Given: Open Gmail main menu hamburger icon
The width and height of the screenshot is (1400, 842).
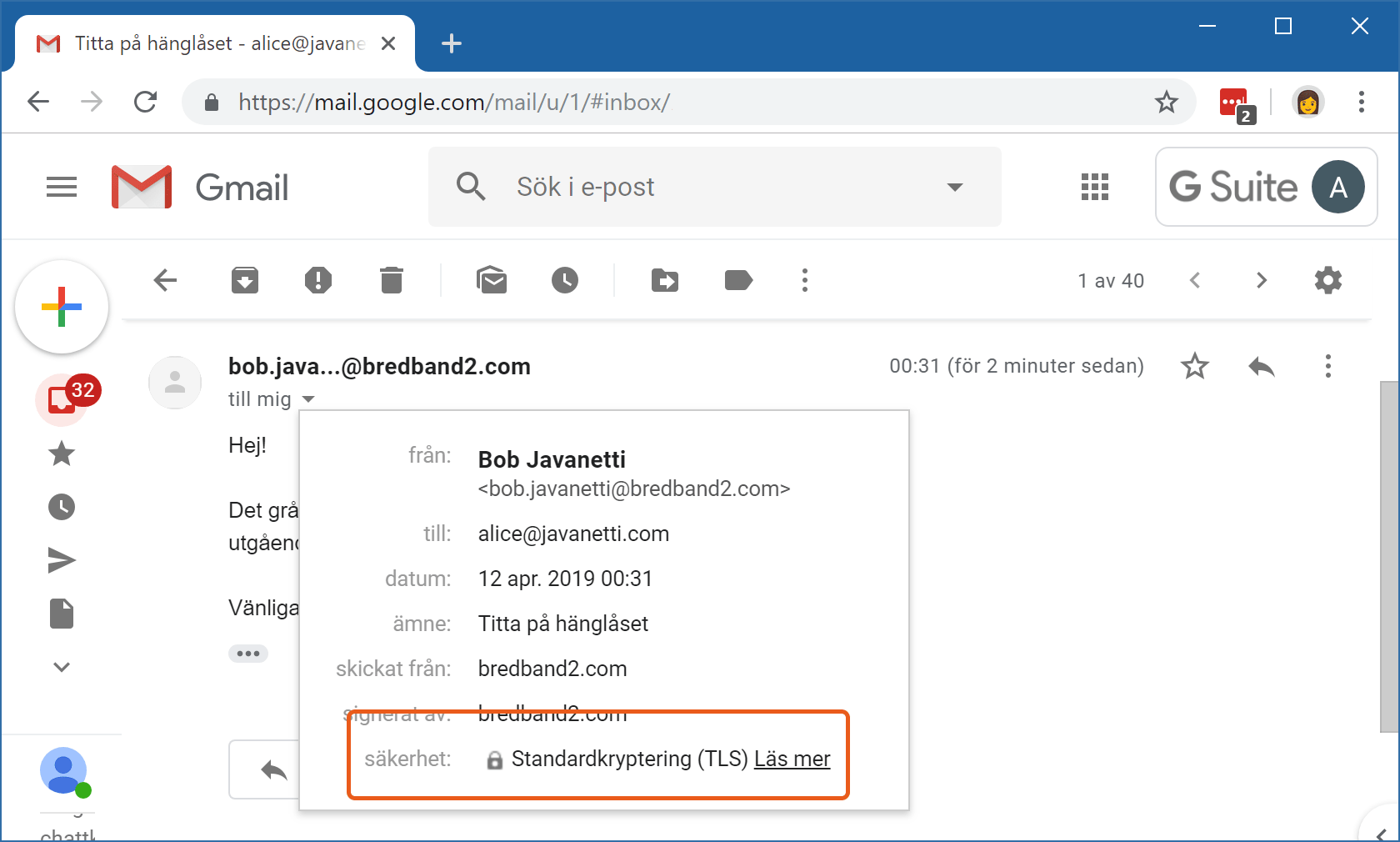Looking at the screenshot, I should pyautogui.click(x=62, y=187).
